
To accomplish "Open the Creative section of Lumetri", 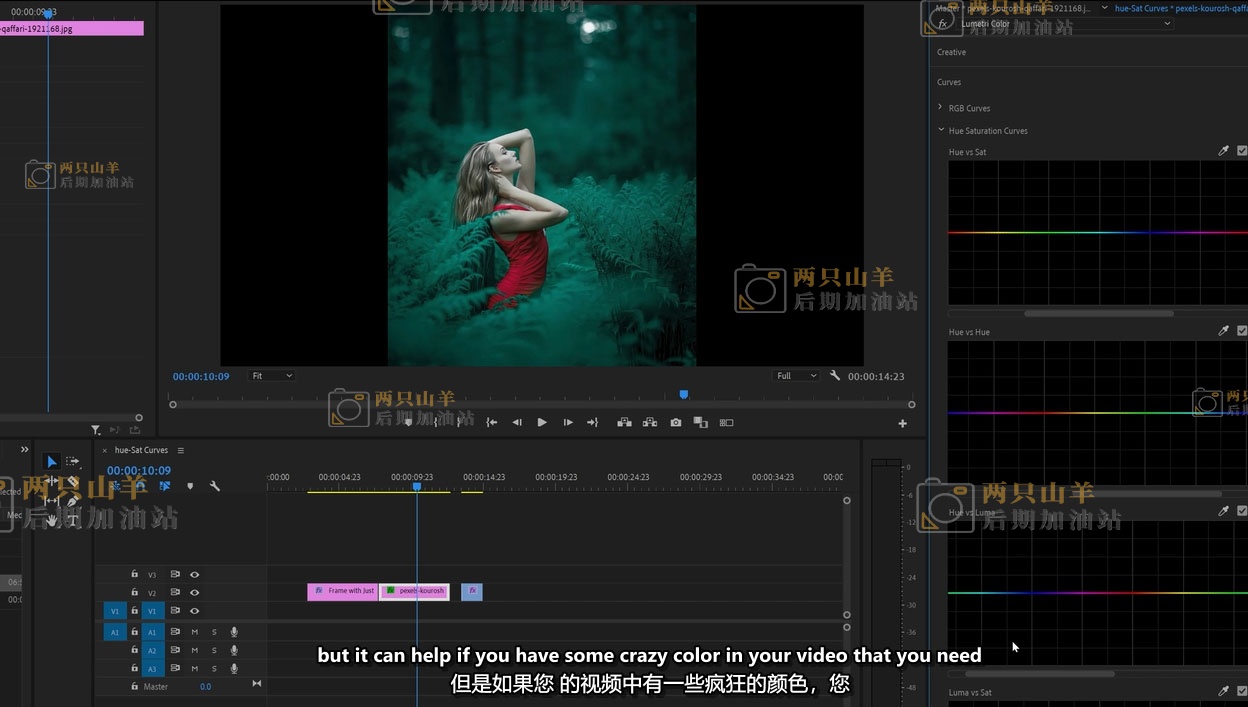I will pos(951,52).
